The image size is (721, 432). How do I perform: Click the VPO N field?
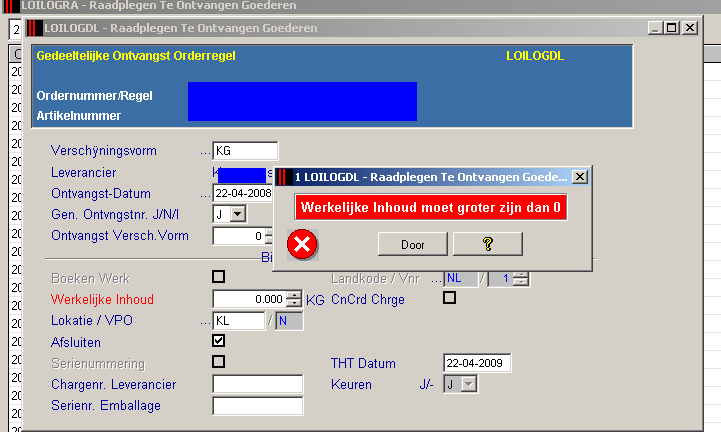289,321
